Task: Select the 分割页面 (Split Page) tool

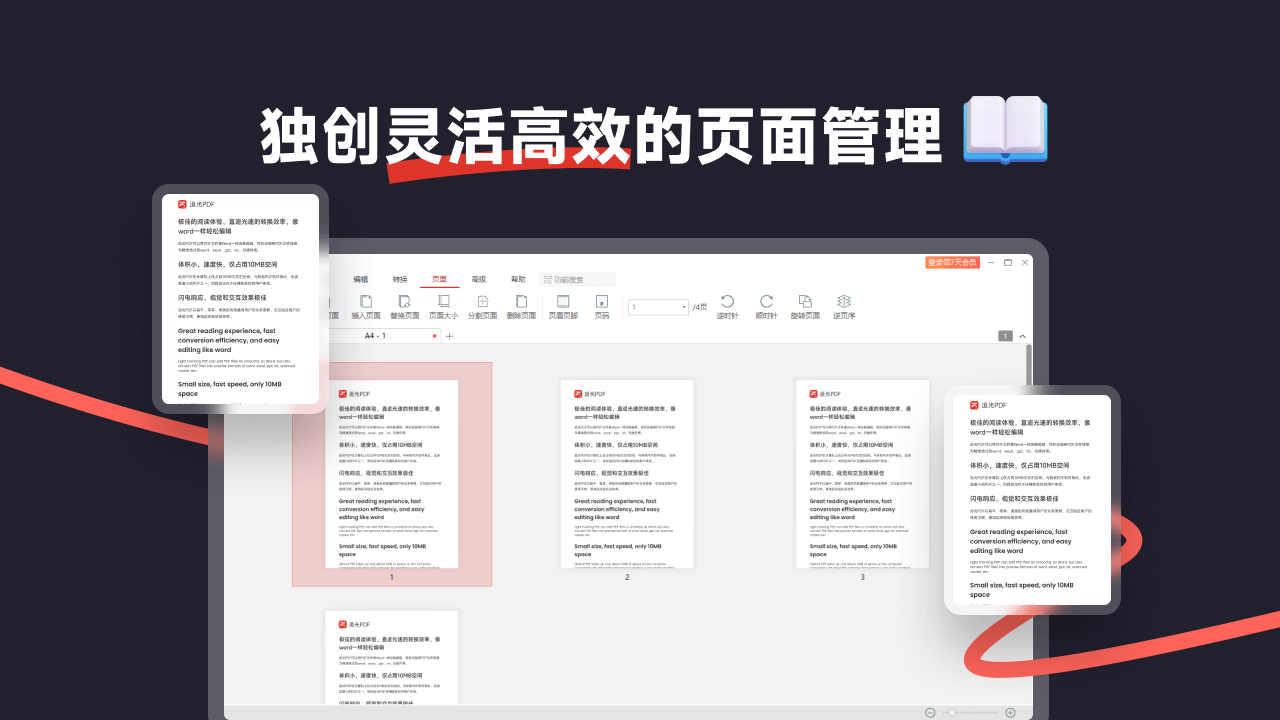Action: (x=482, y=303)
